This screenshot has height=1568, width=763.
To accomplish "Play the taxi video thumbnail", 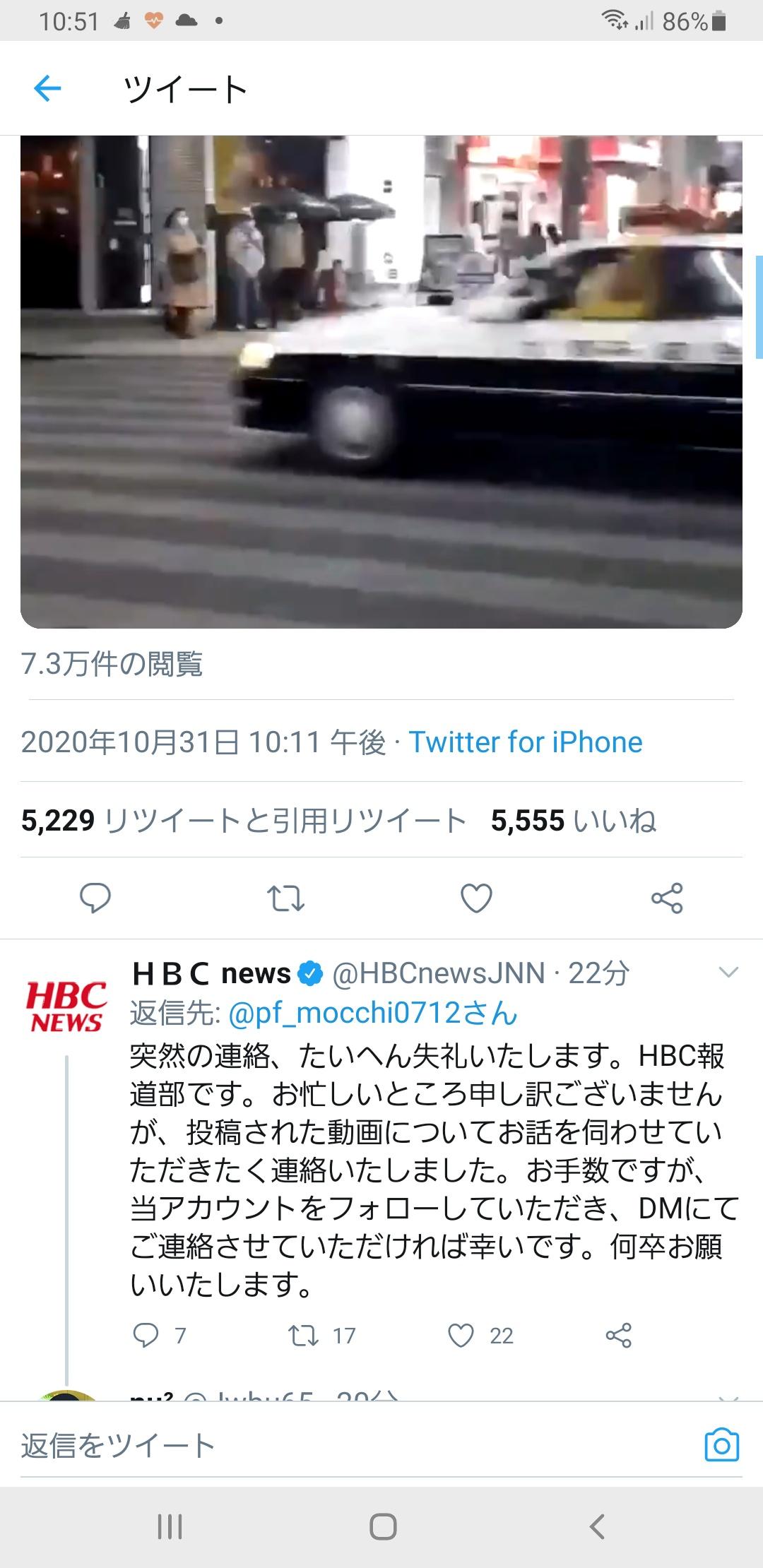I will coord(381,381).
